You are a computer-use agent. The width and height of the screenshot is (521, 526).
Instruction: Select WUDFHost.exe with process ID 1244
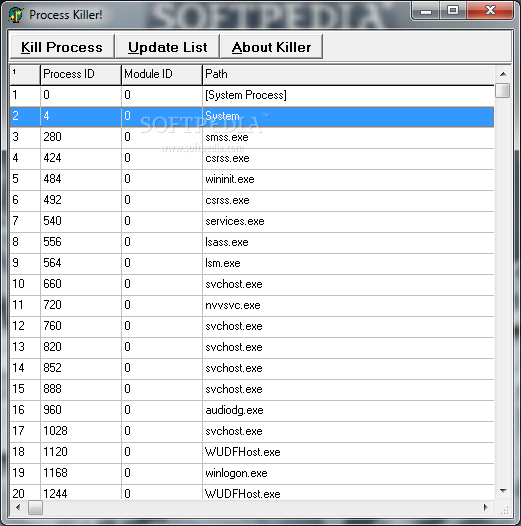[x=252, y=492]
